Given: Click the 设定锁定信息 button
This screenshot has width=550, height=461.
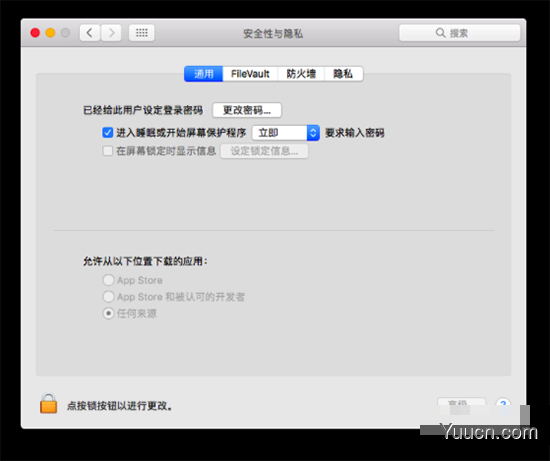Looking at the screenshot, I should (x=264, y=151).
